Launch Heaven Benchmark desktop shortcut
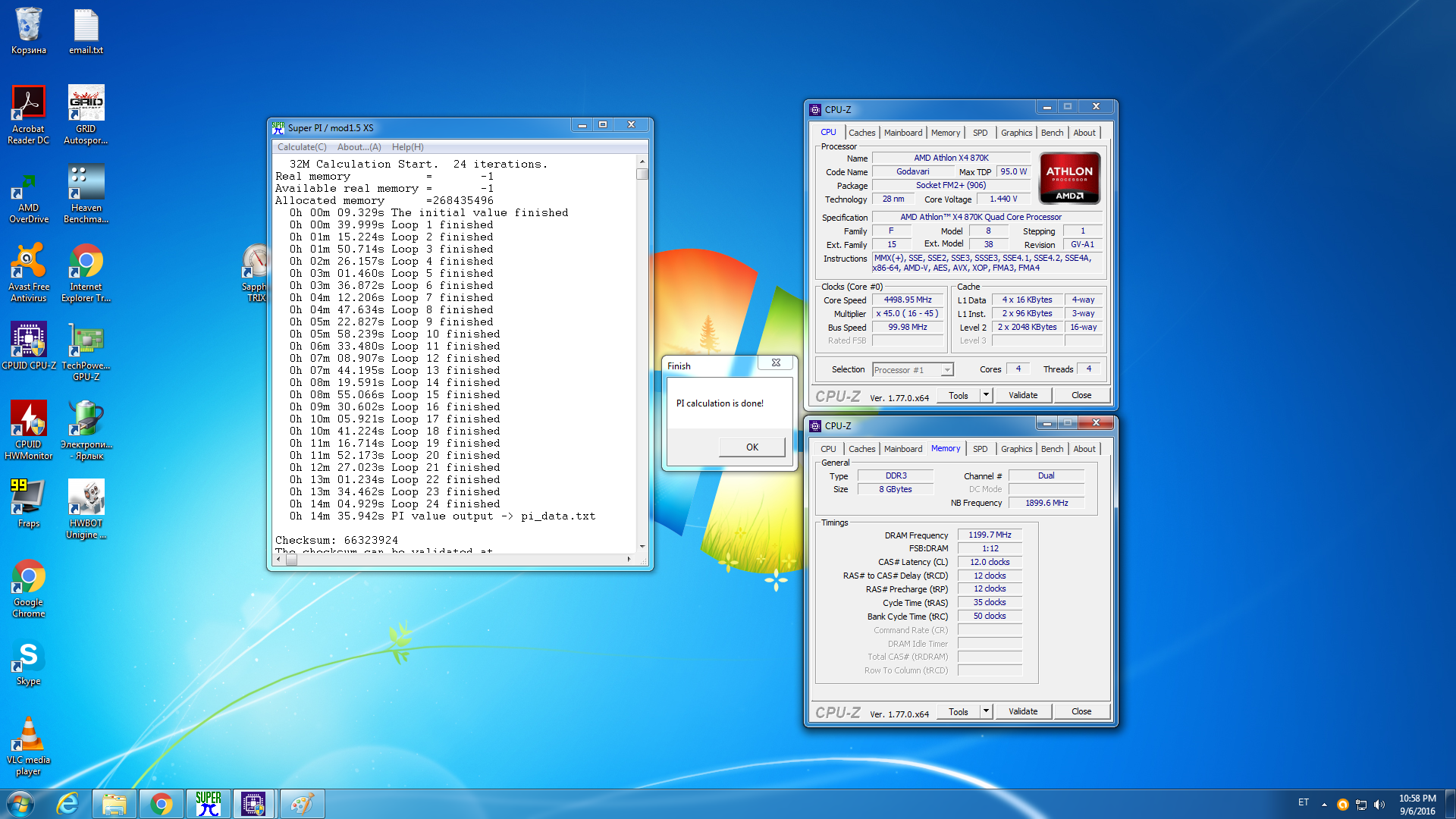This screenshot has height=819, width=1456. click(x=86, y=194)
